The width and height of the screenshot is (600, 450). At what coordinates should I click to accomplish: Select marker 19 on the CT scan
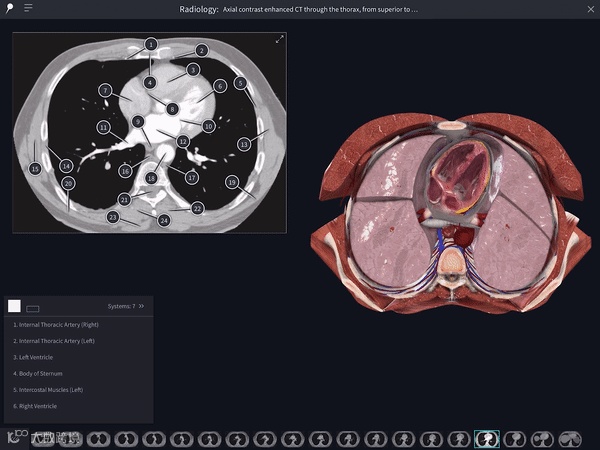[232, 182]
